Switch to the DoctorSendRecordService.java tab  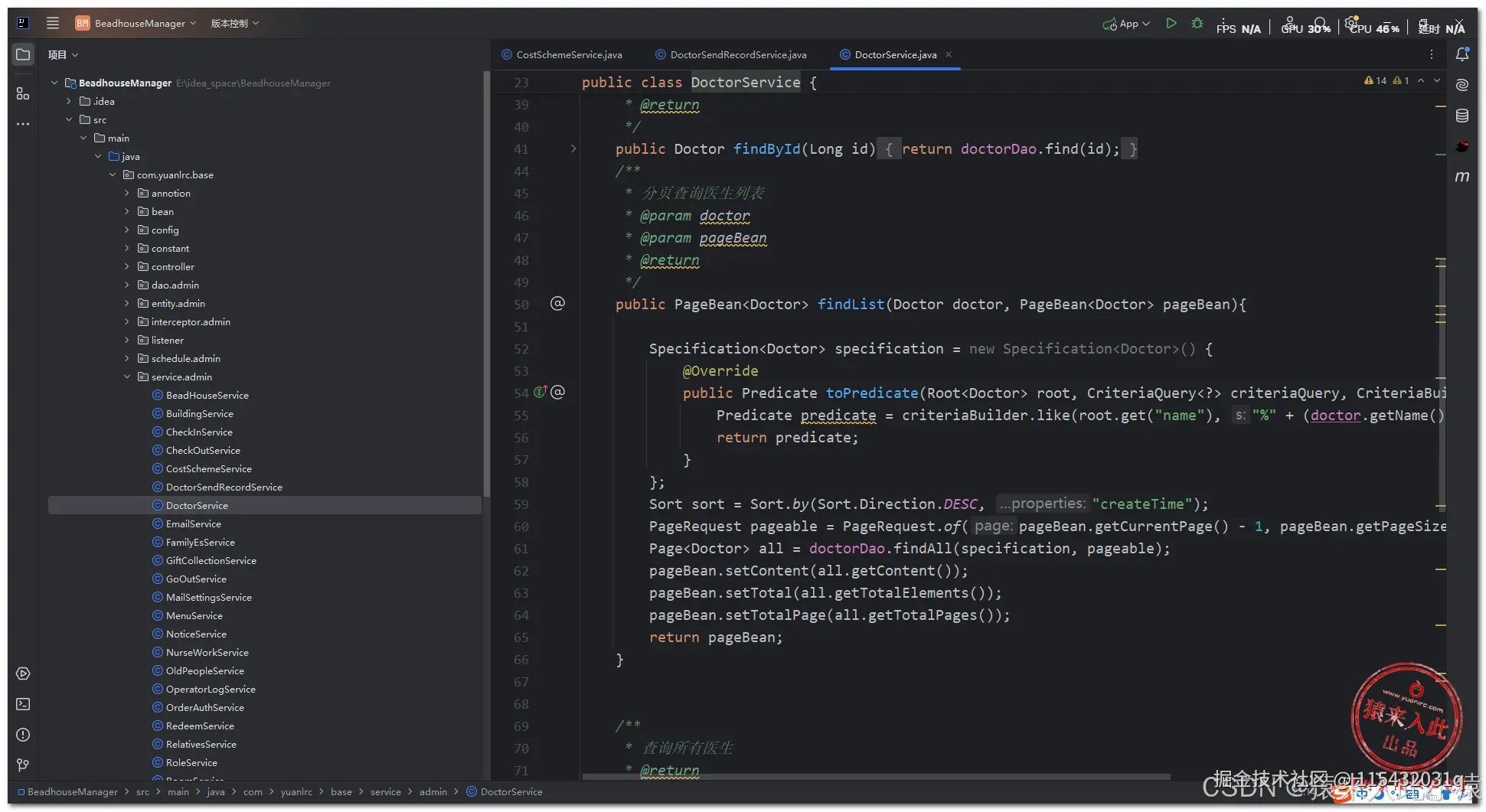[x=731, y=54]
